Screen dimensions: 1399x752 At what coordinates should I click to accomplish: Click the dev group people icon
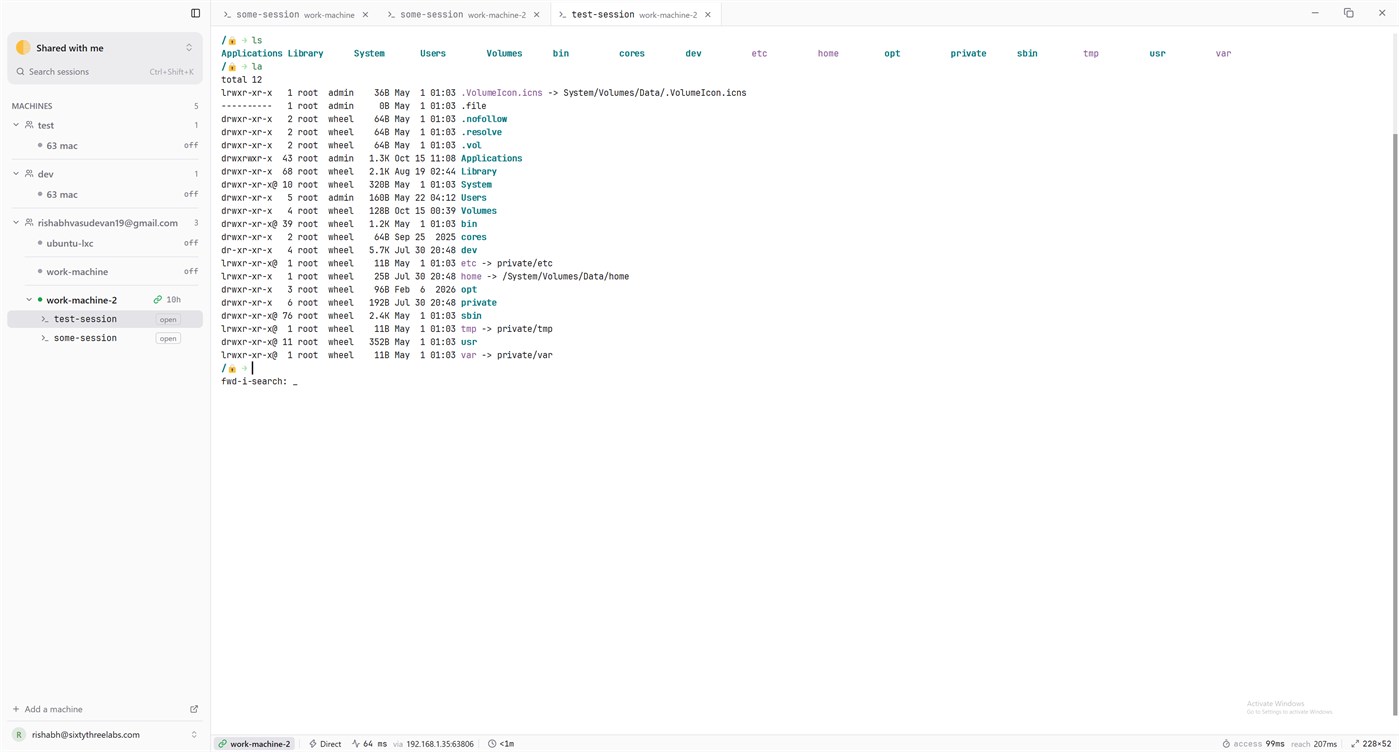pos(29,174)
